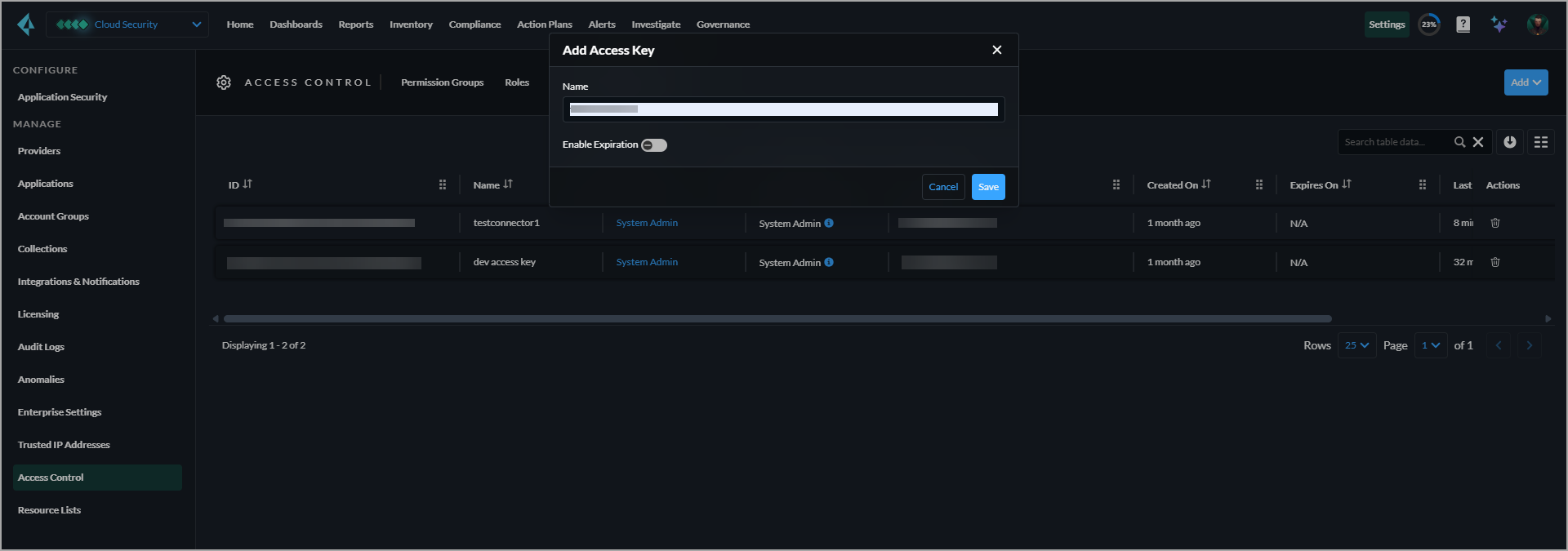Click info icon beside first System Admin
This screenshot has width=1568, height=551.
(x=829, y=223)
